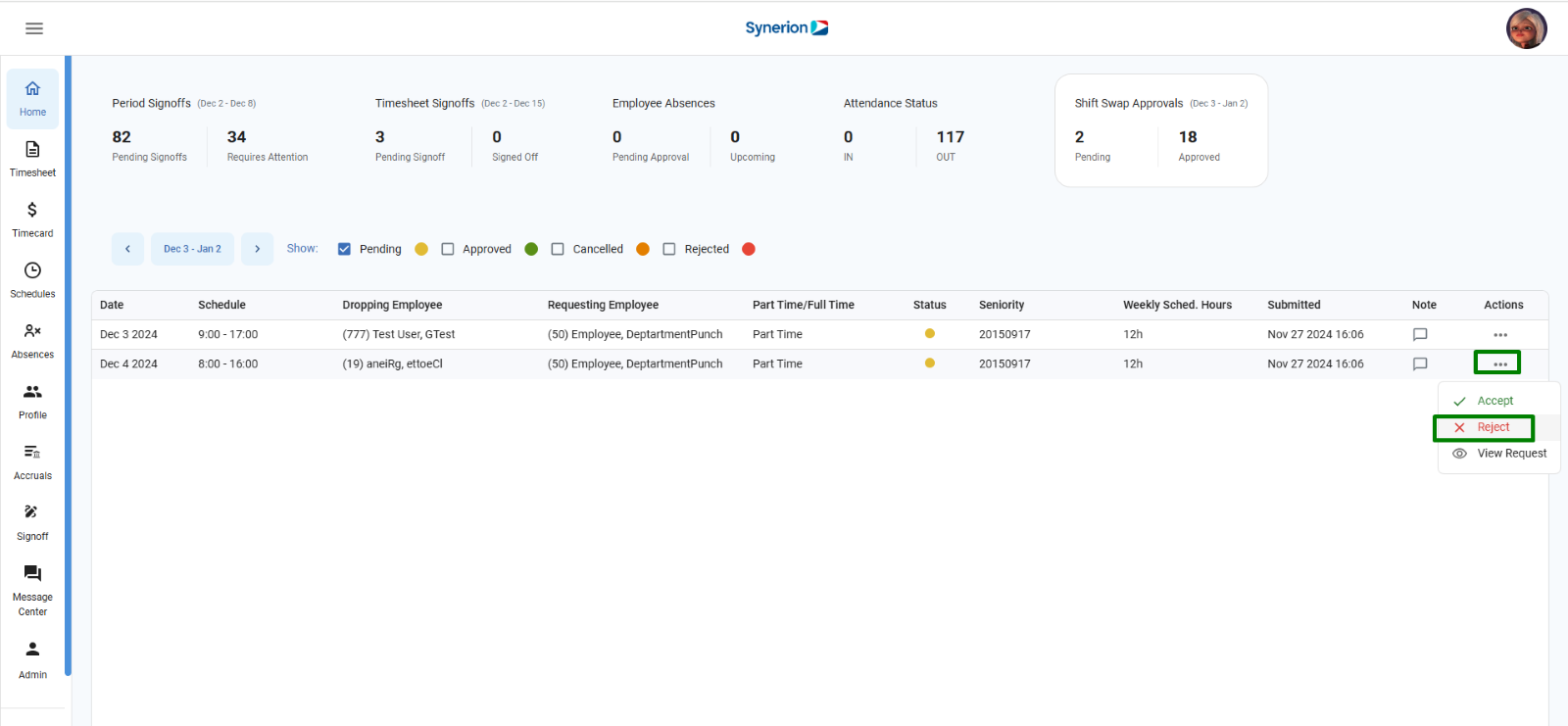This screenshot has height=726, width=1568.
Task: Check the Approved filter checkbox
Action: [448, 249]
